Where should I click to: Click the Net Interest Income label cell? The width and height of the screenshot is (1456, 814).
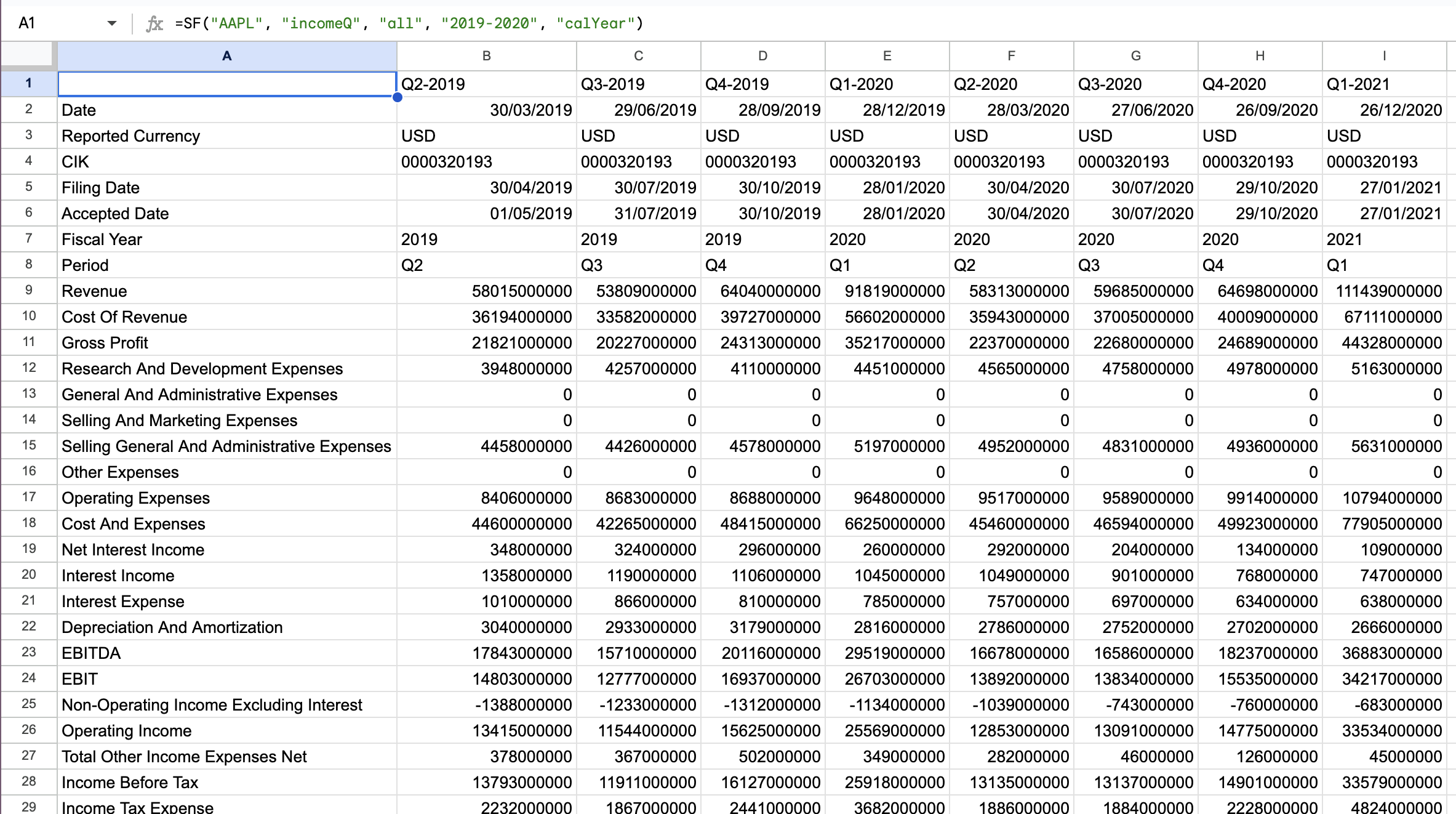[227, 549]
